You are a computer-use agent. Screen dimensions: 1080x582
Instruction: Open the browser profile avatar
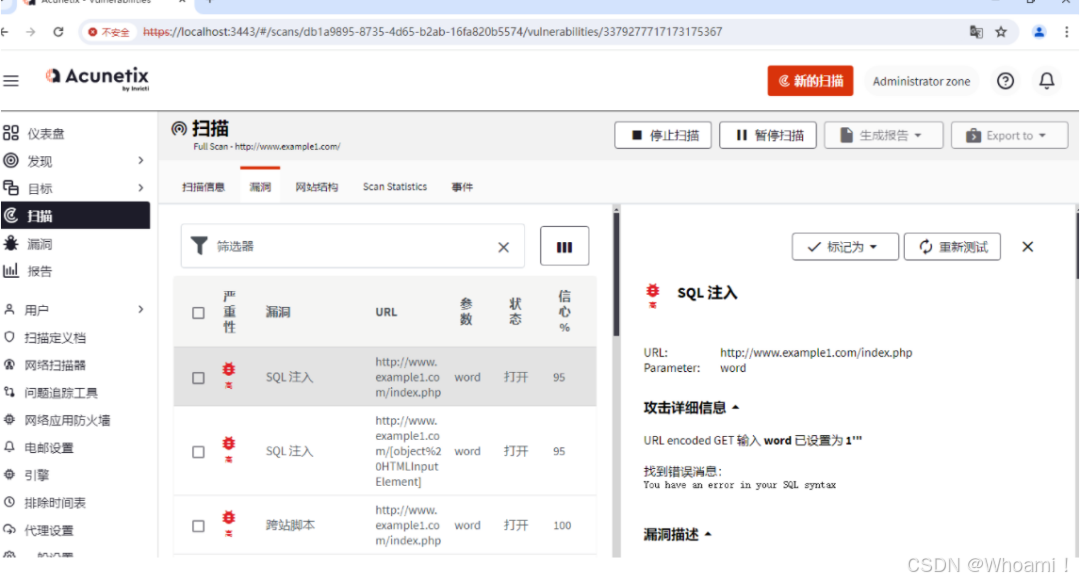[1039, 32]
